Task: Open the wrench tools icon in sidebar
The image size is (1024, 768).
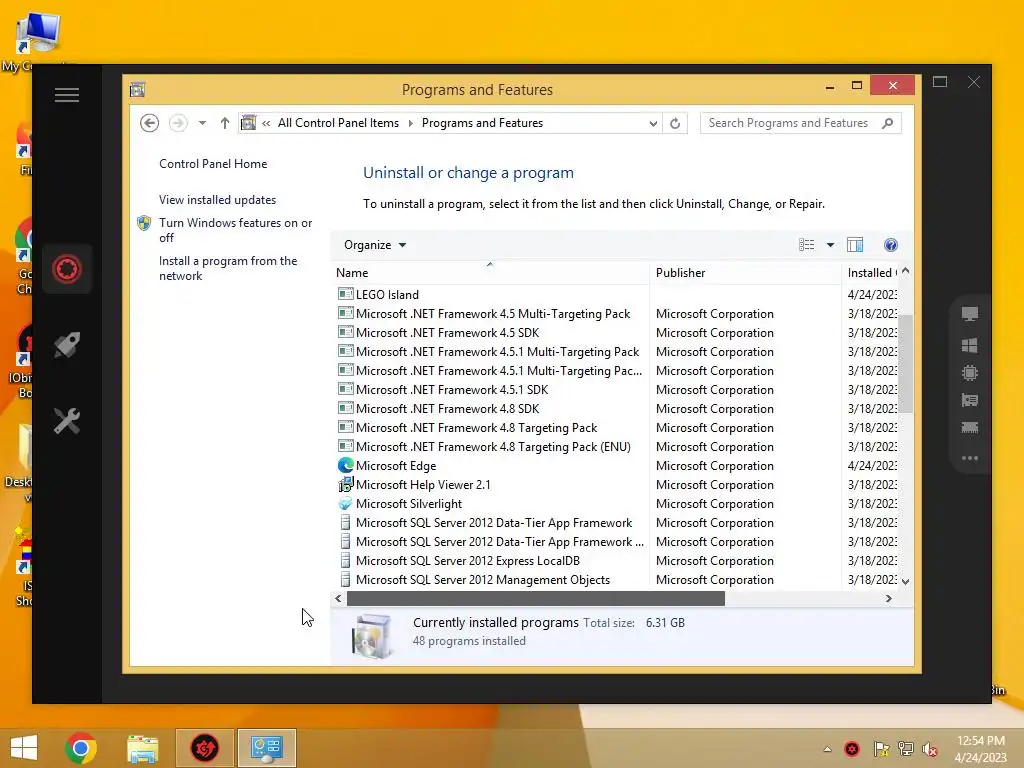Action: [67, 421]
